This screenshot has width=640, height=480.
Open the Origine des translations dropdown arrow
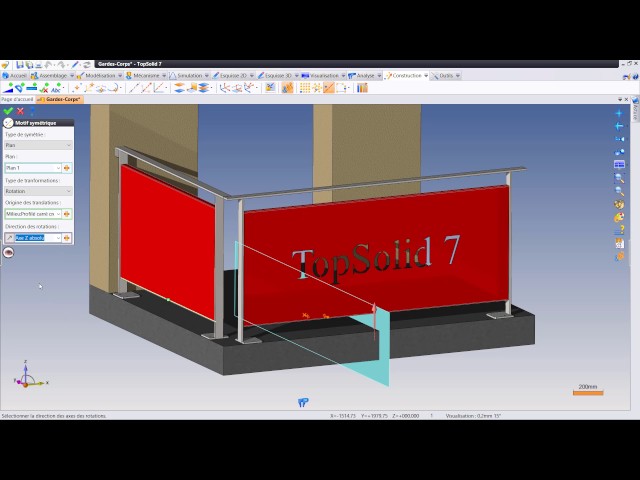58,214
